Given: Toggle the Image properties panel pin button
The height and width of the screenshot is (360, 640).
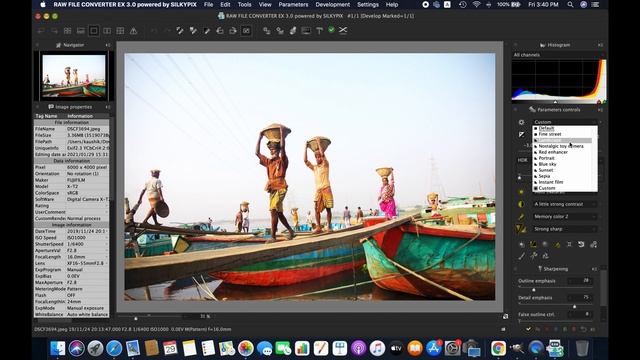Looking at the screenshot, I should [108, 107].
